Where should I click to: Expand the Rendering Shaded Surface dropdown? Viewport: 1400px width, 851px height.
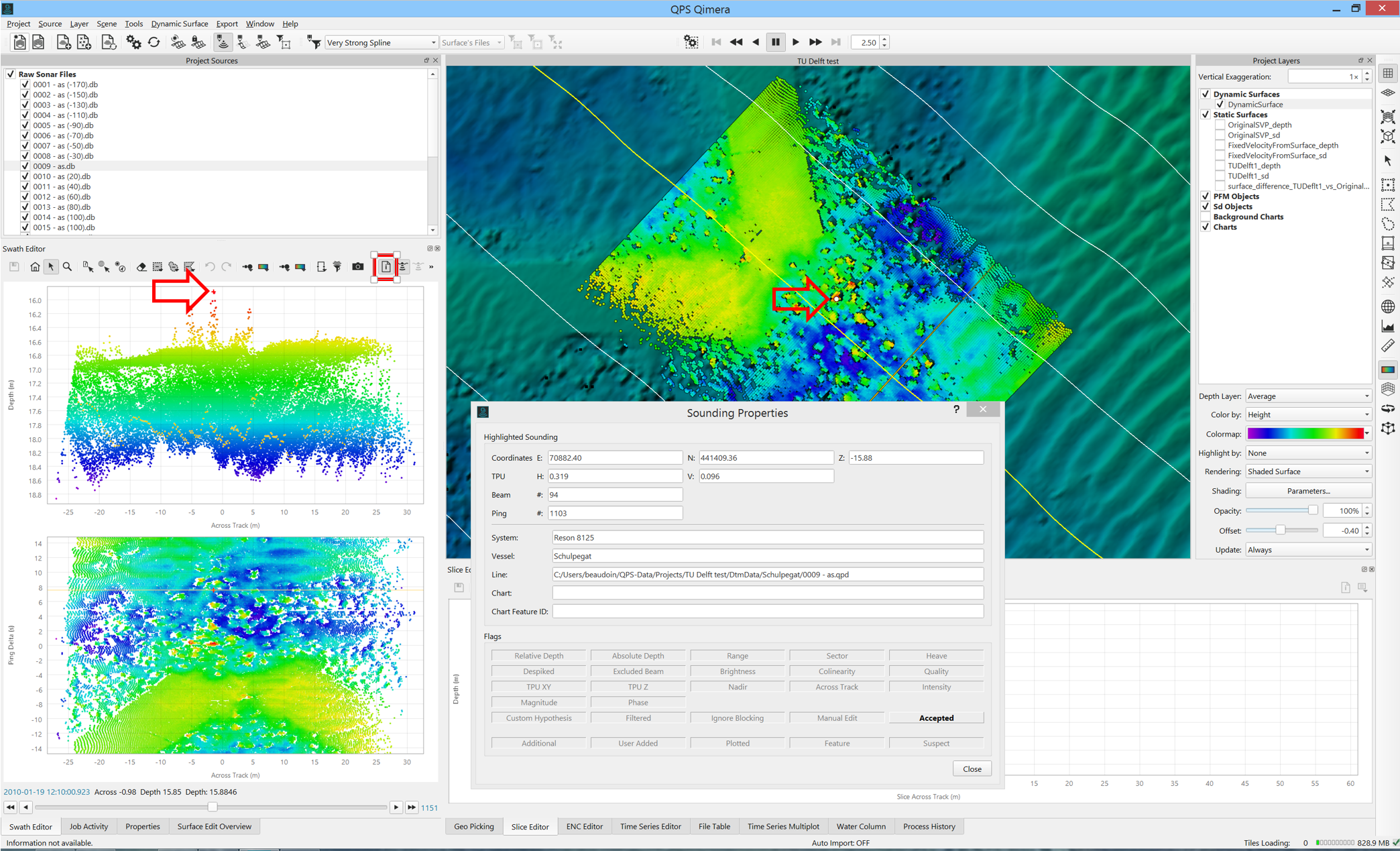click(1307, 472)
